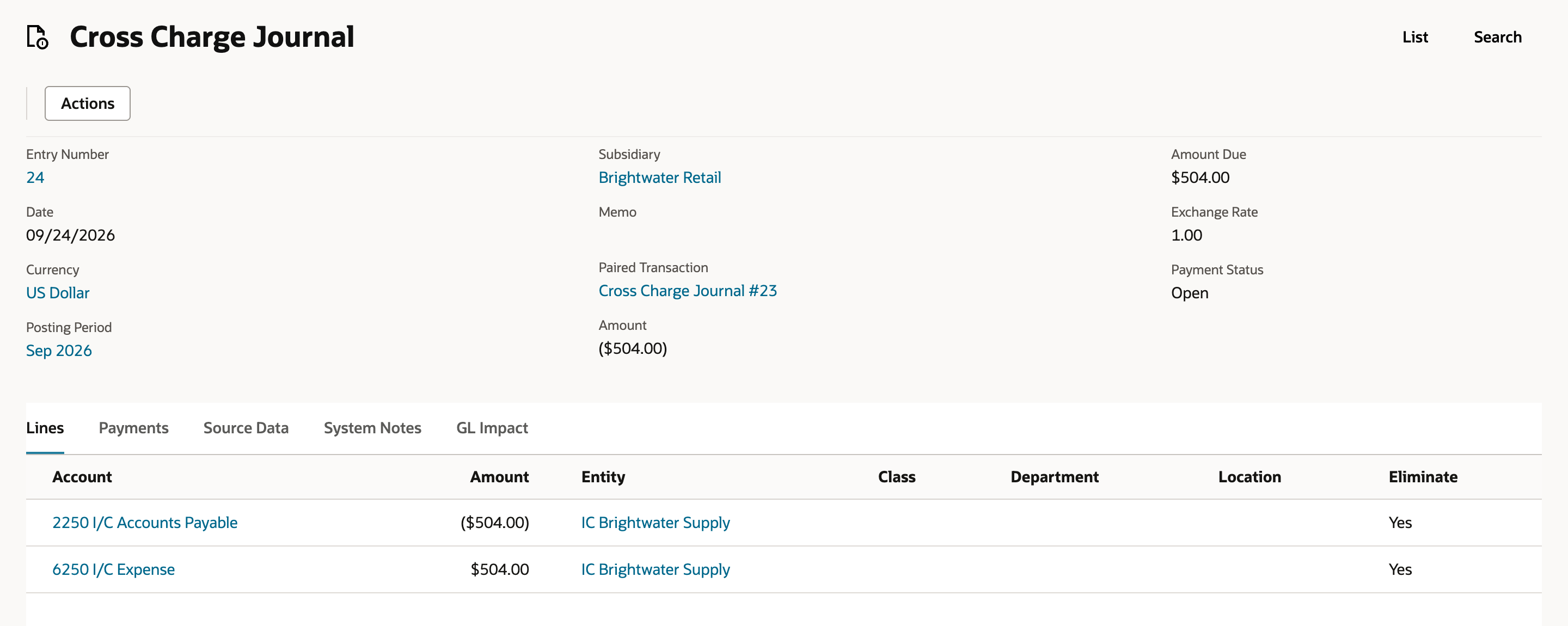1568x626 pixels.
Task: Open IC Brightwater Supply in Accounts Payable row
Action: tap(655, 523)
